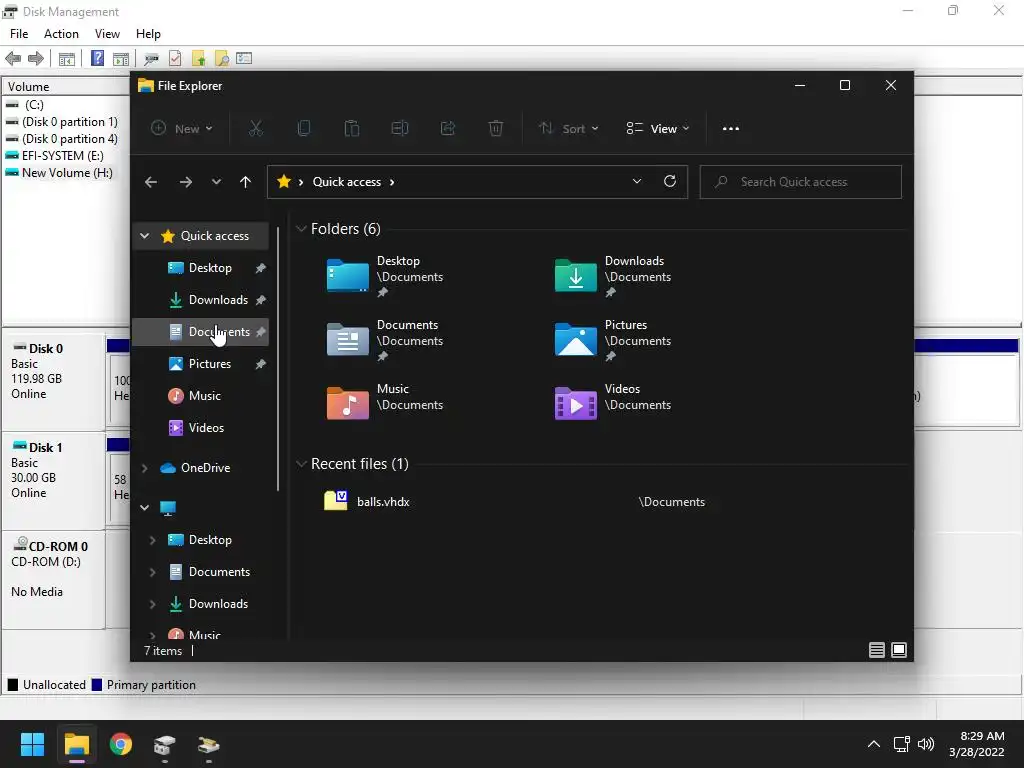Collapse the Folders (6) group
This screenshot has width=1024, height=768.
301,229
